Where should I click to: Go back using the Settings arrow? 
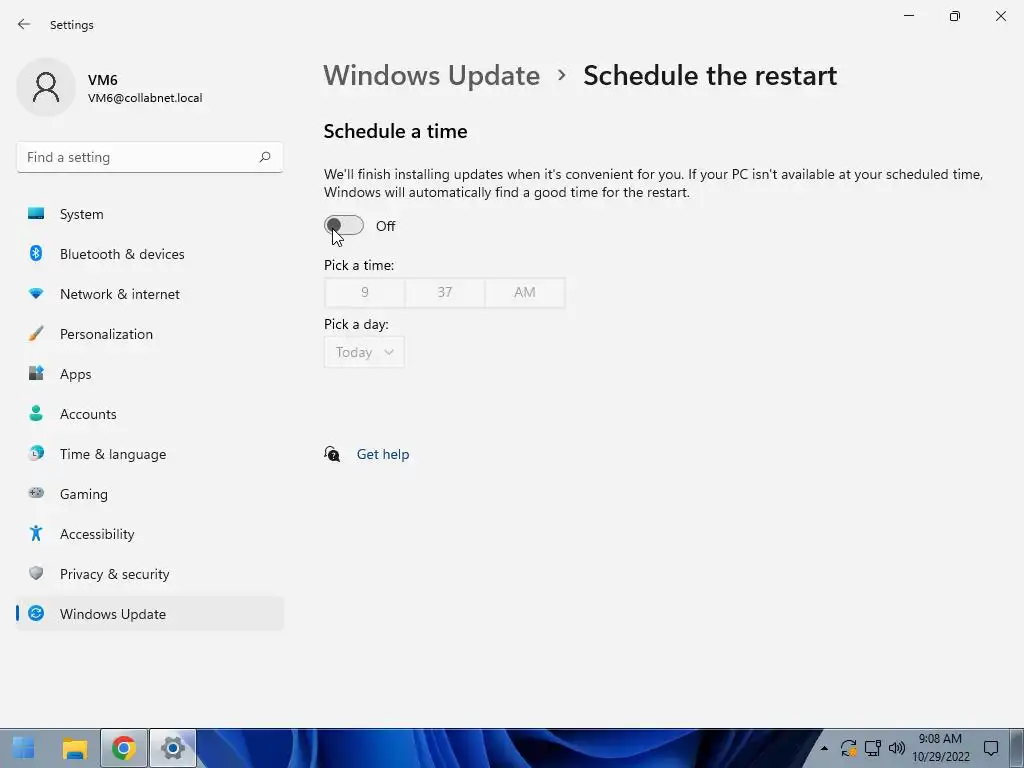click(24, 24)
